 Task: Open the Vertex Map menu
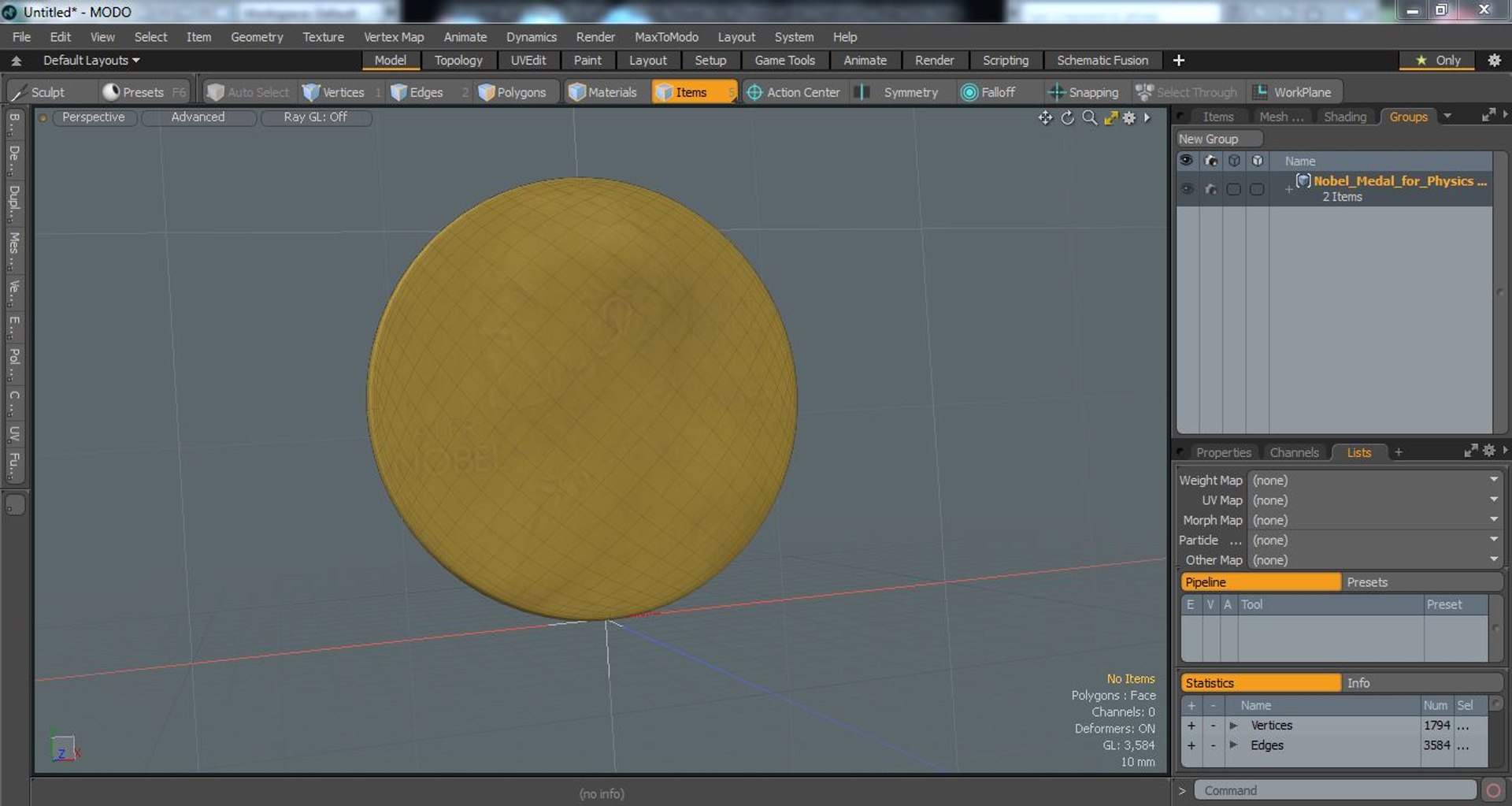click(394, 37)
